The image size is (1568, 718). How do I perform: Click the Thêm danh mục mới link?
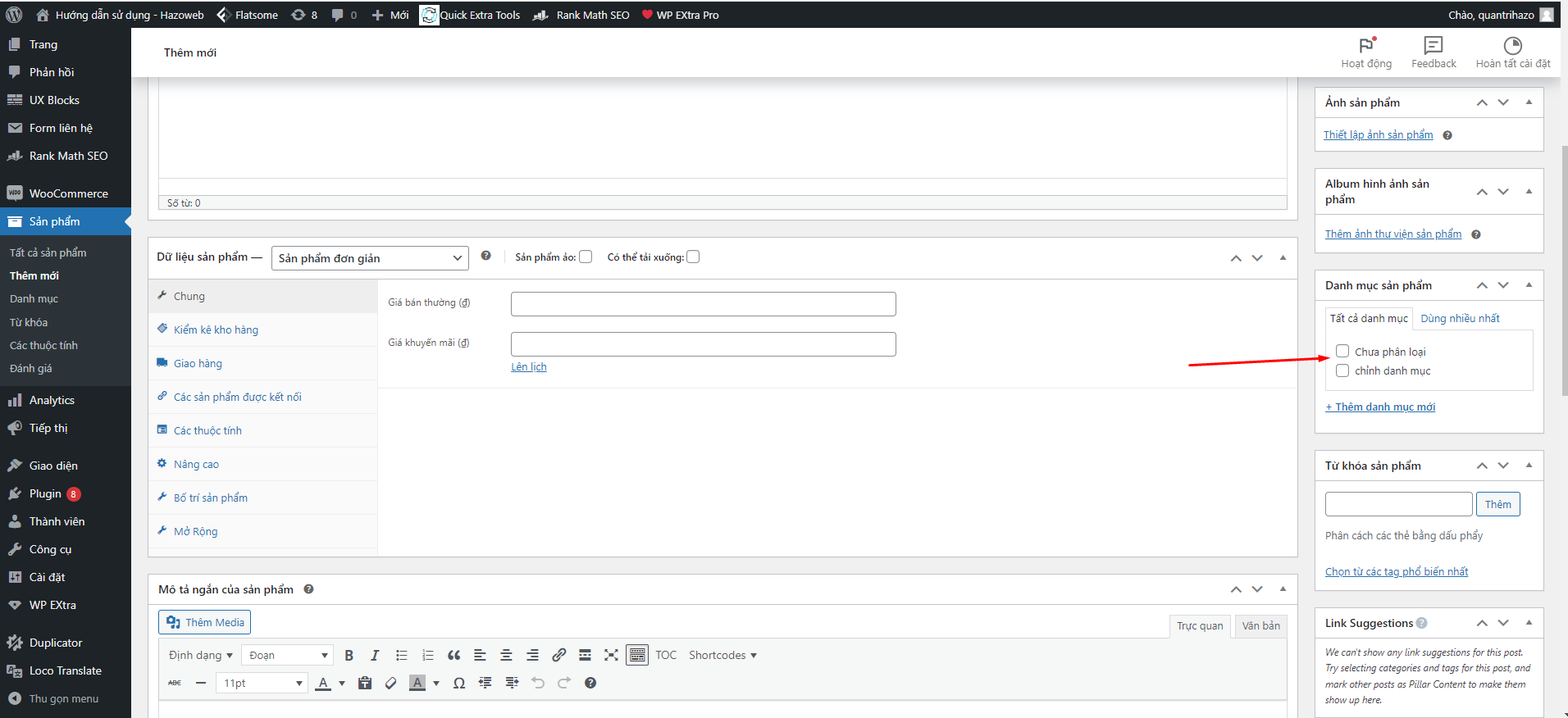coord(1380,407)
